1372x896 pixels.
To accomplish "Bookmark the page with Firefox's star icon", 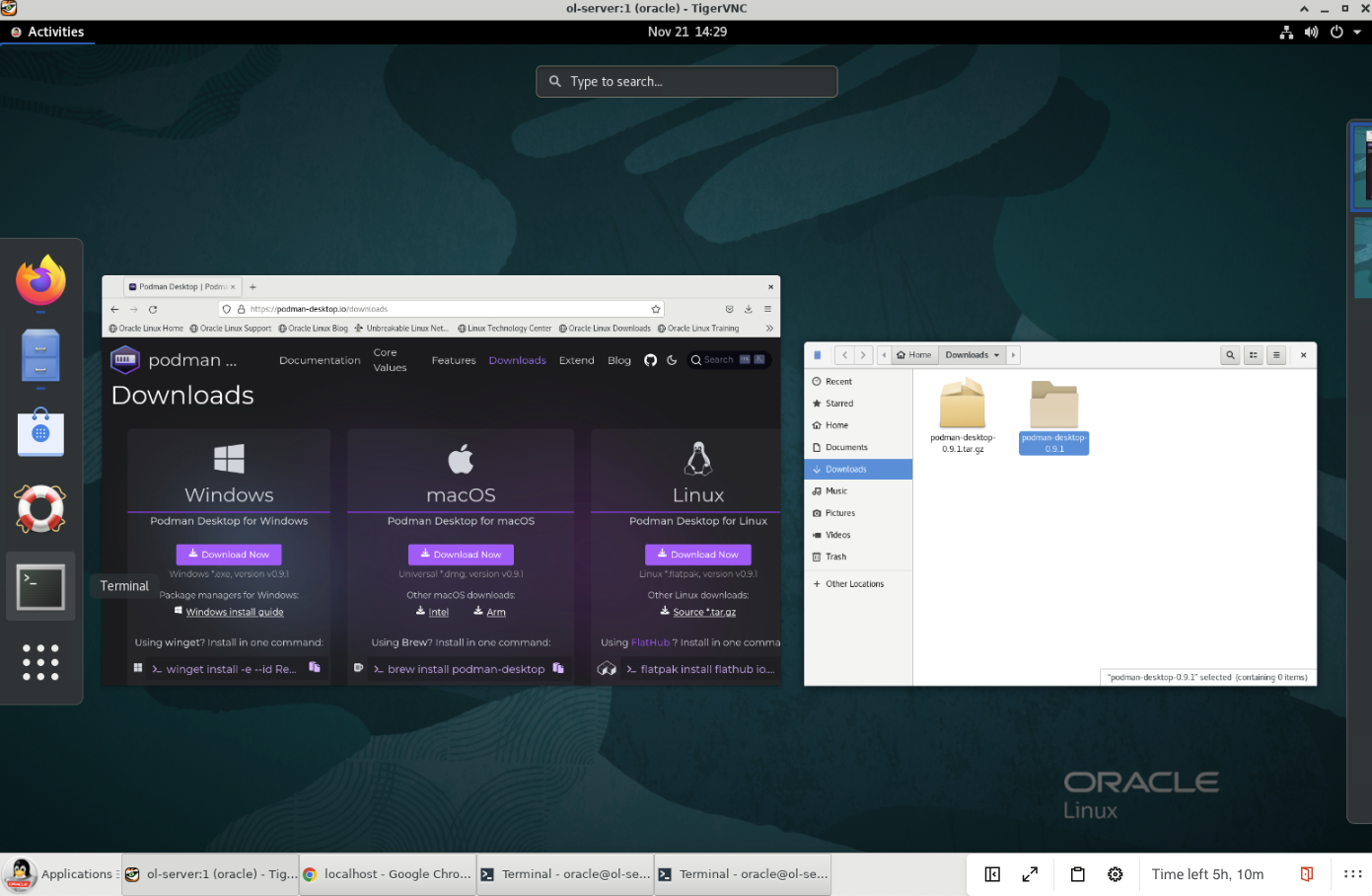I will [x=656, y=309].
